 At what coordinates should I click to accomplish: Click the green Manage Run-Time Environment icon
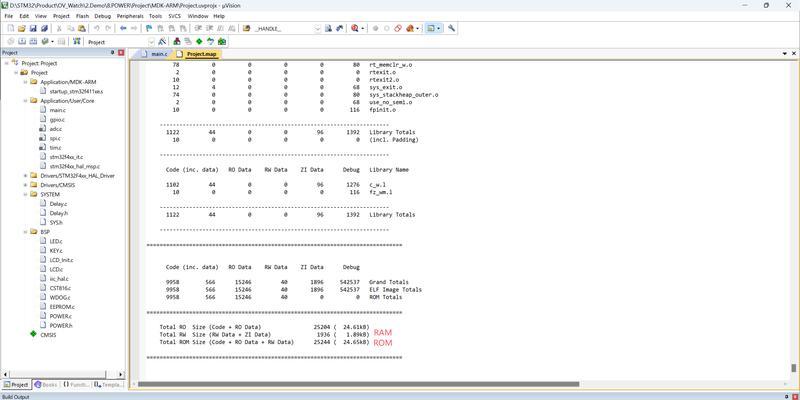pyautogui.click(x=199, y=41)
